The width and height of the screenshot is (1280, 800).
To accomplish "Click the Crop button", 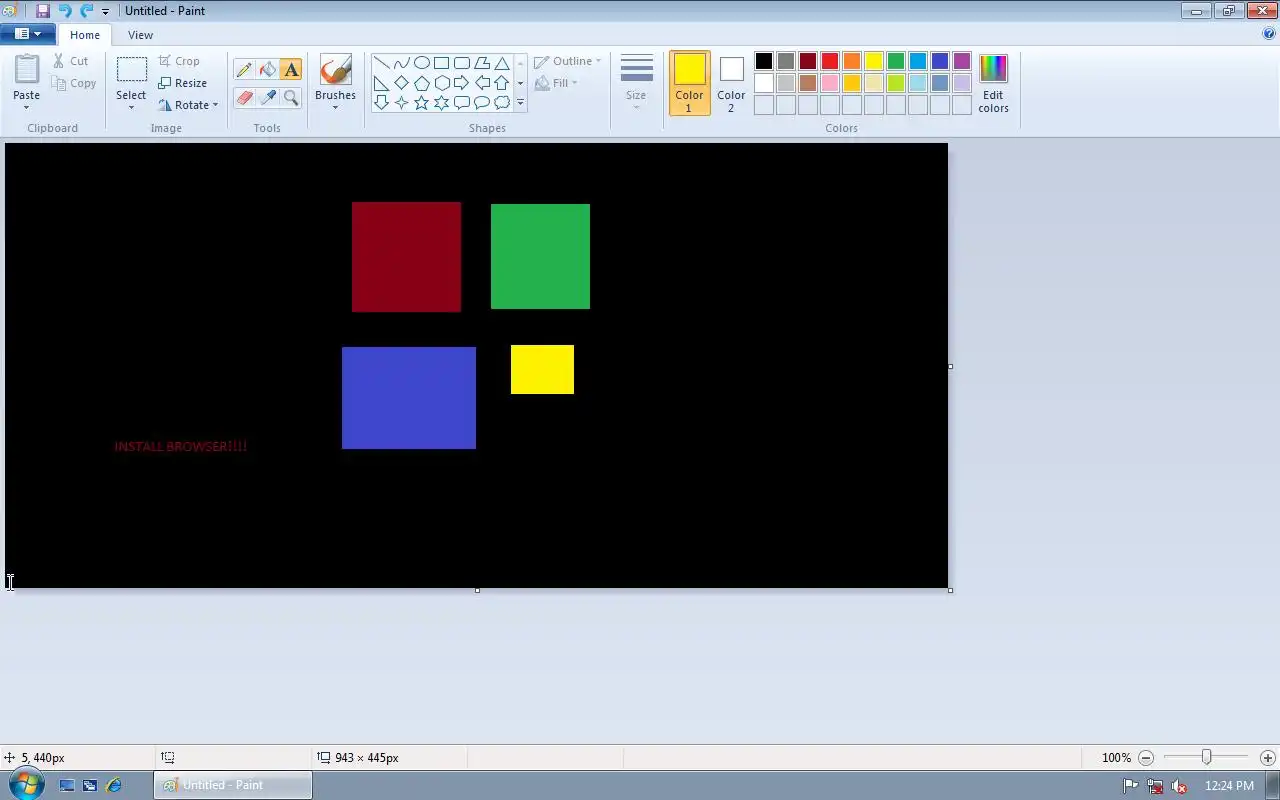I will click(x=180, y=61).
